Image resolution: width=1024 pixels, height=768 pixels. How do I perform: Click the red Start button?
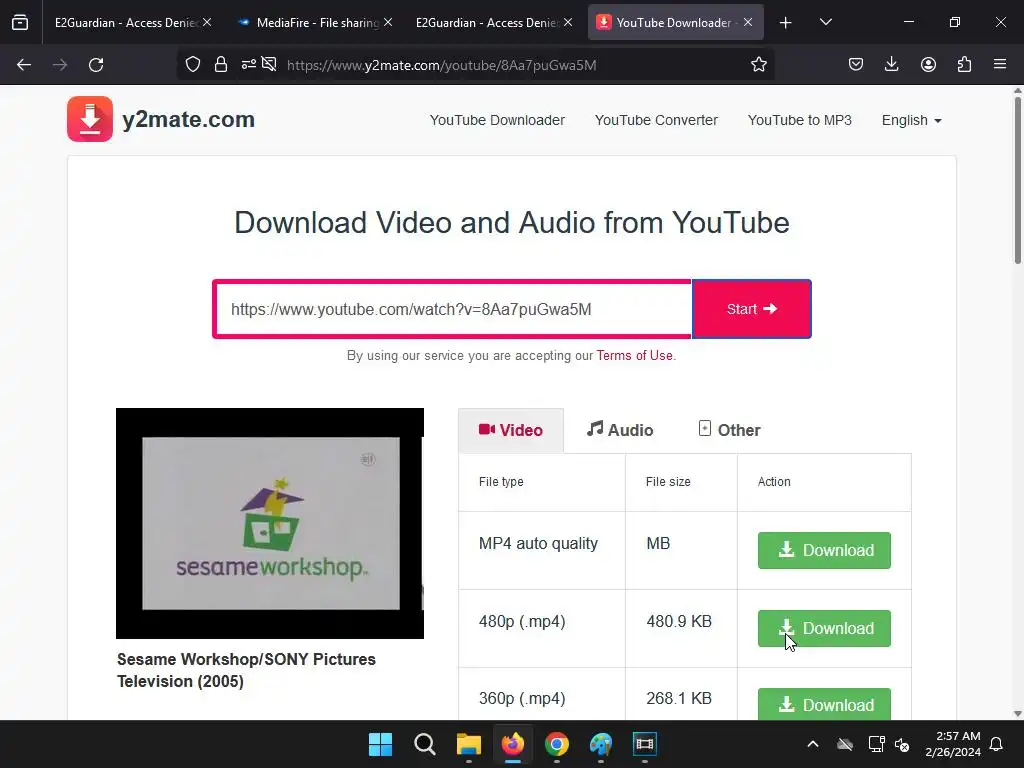pyautogui.click(x=752, y=309)
